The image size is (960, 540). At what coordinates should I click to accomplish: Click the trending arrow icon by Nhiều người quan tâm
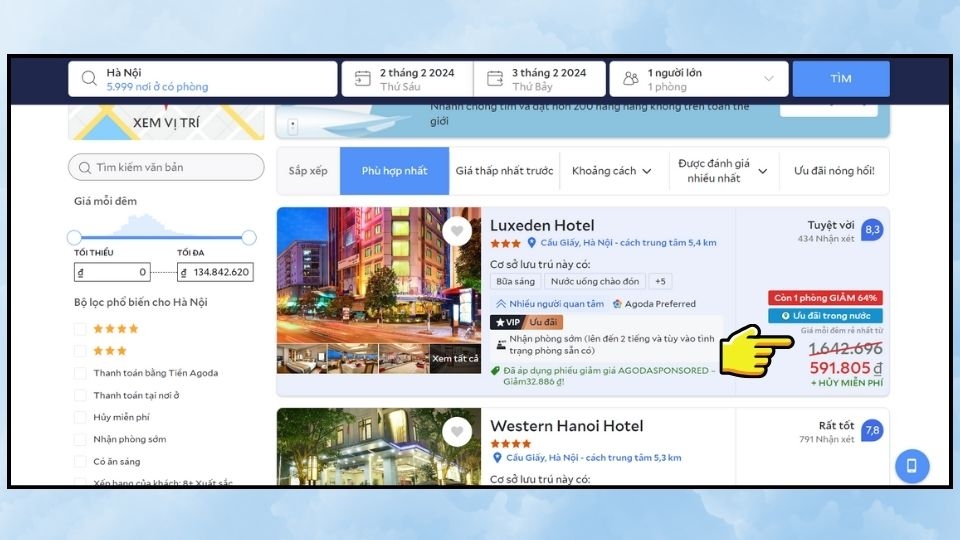pos(501,304)
